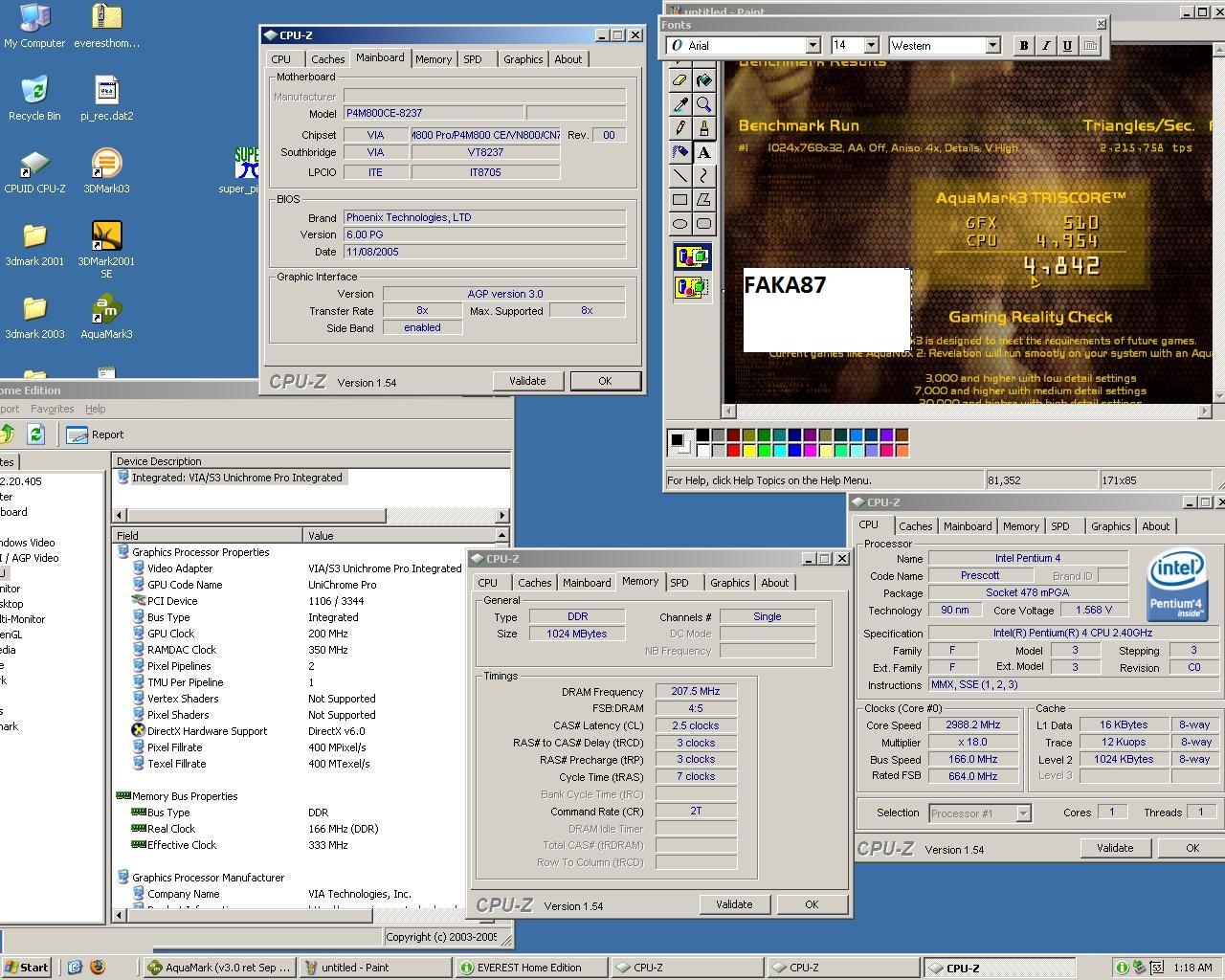Choose the Pick Color eyedropper tool
Screen dimensions: 1225x980
coord(680,104)
